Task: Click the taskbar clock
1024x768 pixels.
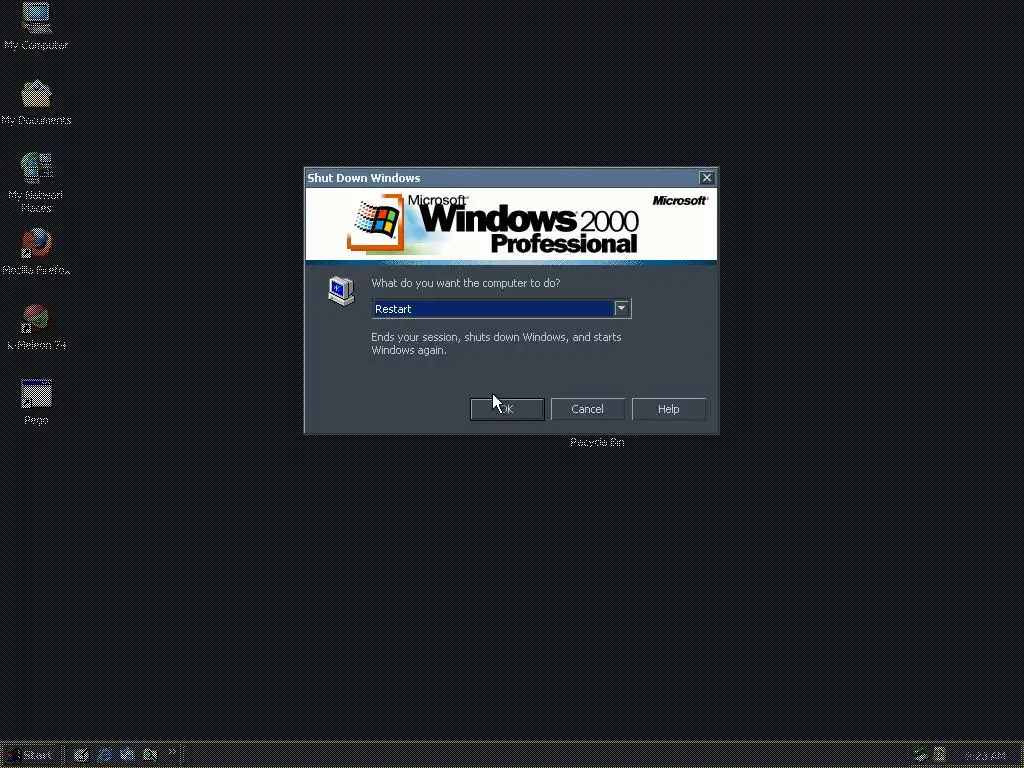Action: (x=984, y=756)
